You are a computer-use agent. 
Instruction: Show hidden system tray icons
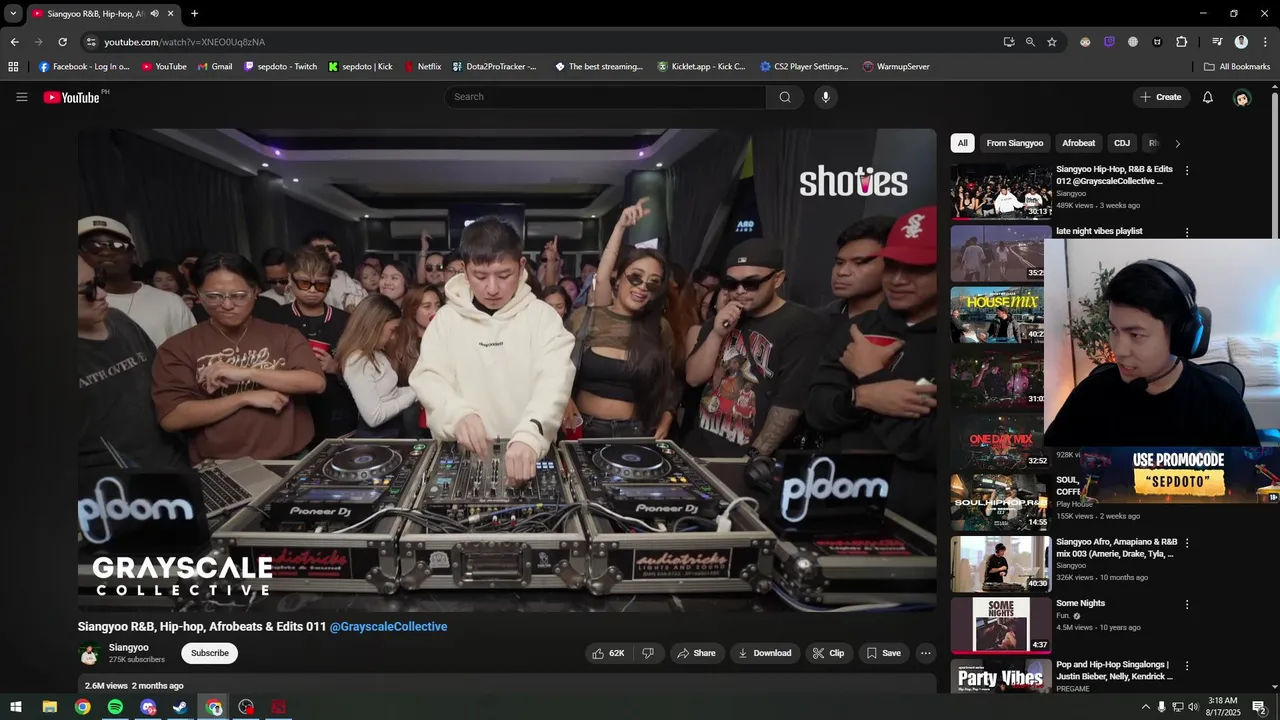pyautogui.click(x=1145, y=707)
